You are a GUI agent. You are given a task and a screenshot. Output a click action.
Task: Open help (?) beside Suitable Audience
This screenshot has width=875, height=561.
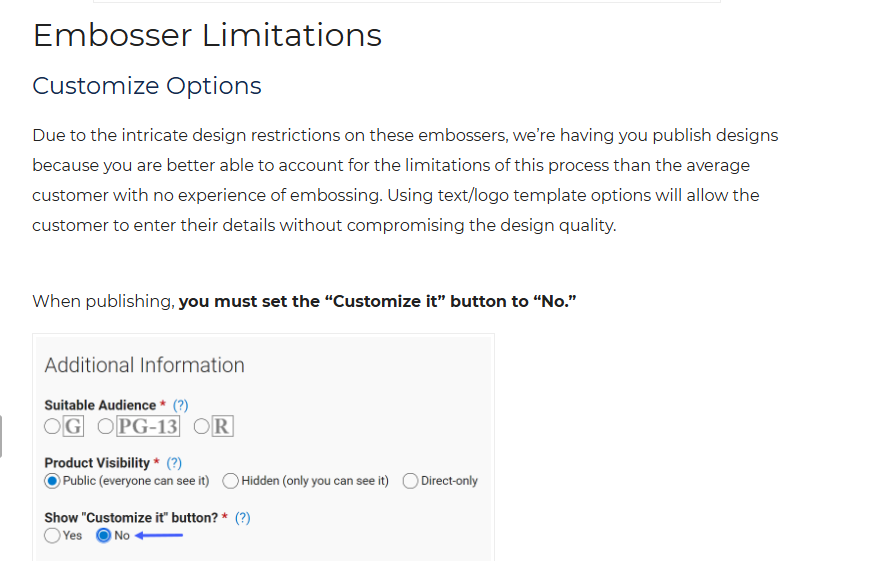click(x=180, y=405)
